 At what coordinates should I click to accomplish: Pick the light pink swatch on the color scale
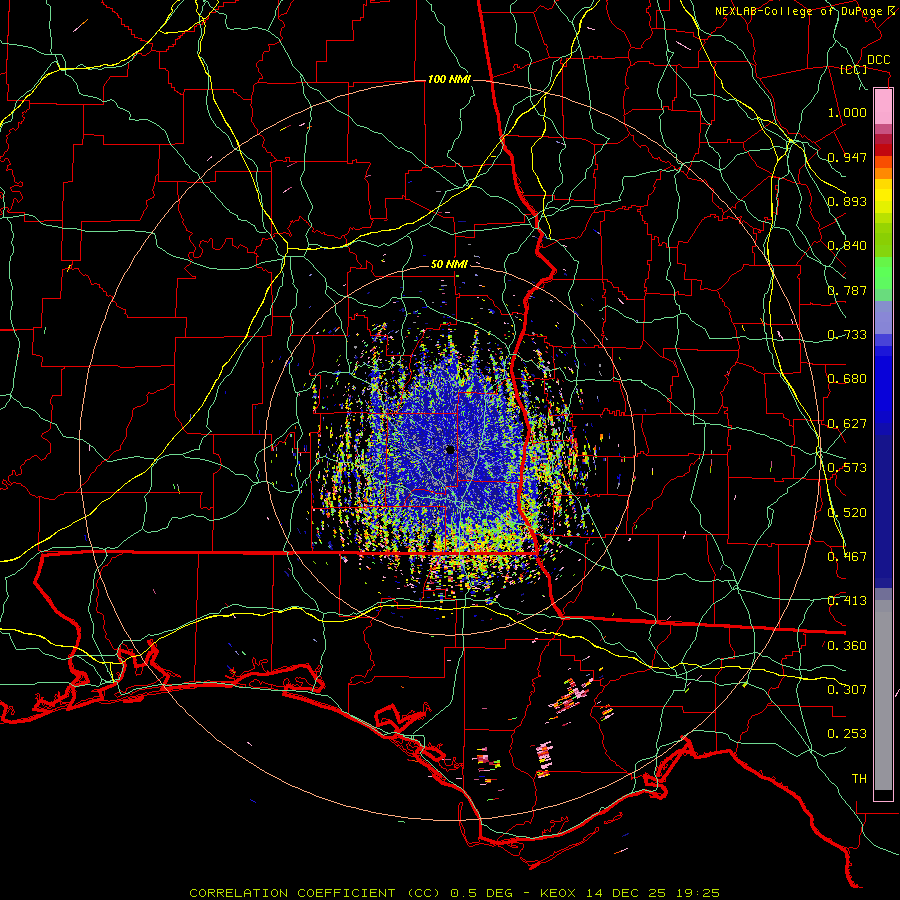pos(883,106)
